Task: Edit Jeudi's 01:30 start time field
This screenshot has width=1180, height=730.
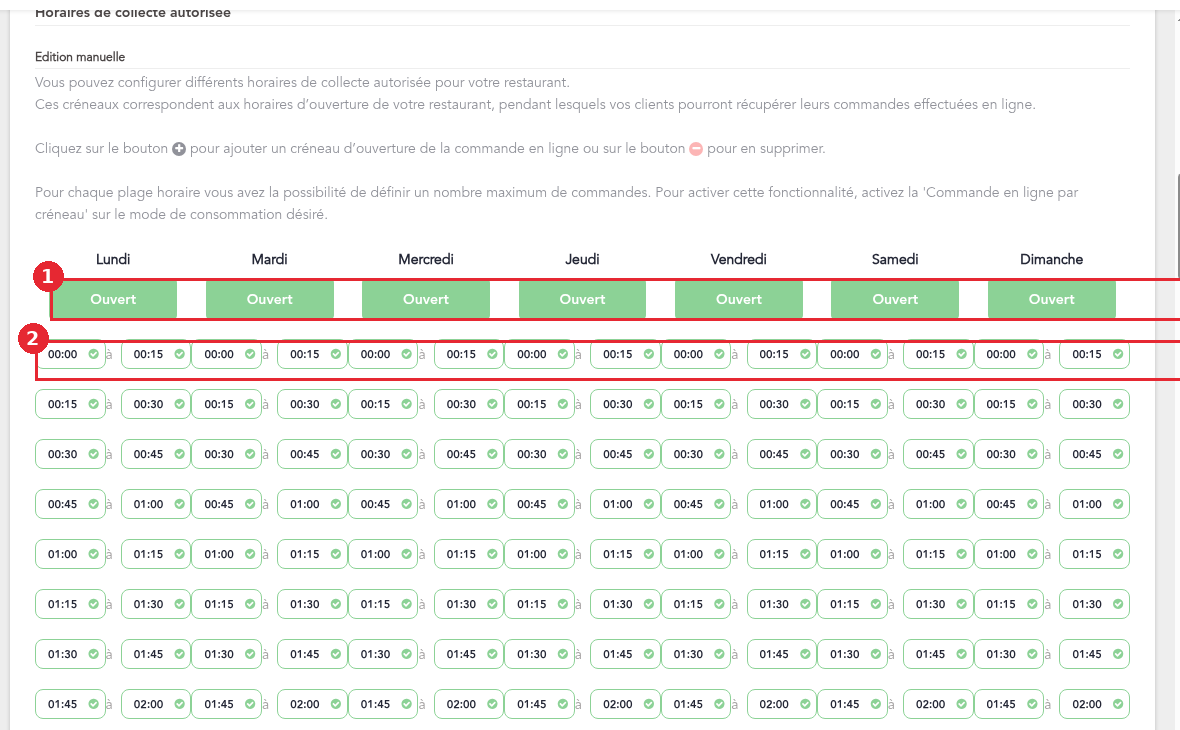Action: click(540, 654)
